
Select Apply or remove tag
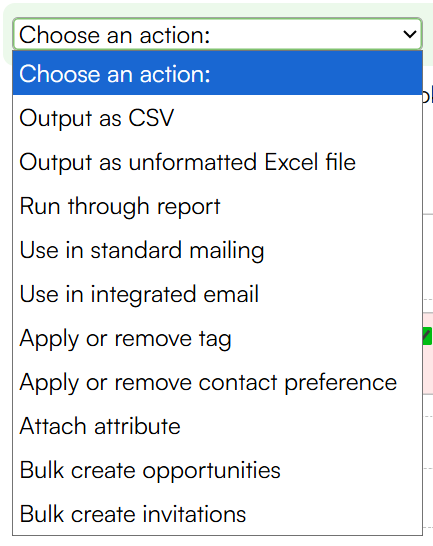217,338
